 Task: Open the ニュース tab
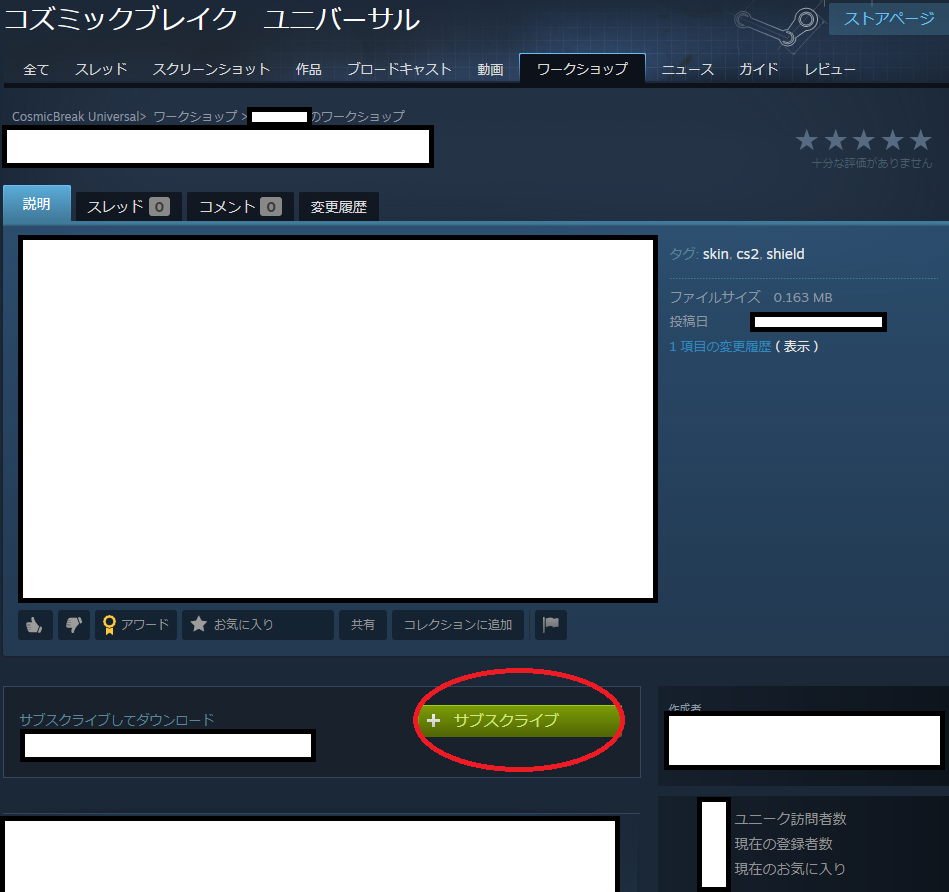point(688,70)
